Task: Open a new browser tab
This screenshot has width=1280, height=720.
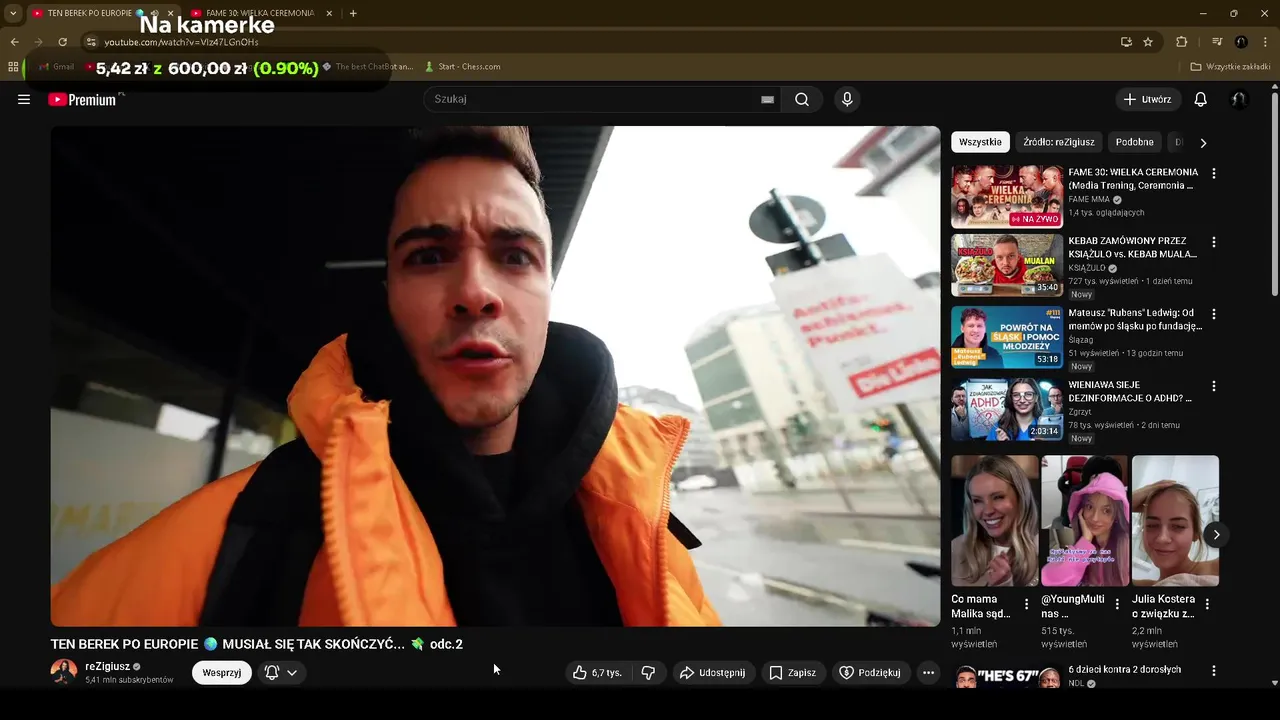Action: coord(353,13)
